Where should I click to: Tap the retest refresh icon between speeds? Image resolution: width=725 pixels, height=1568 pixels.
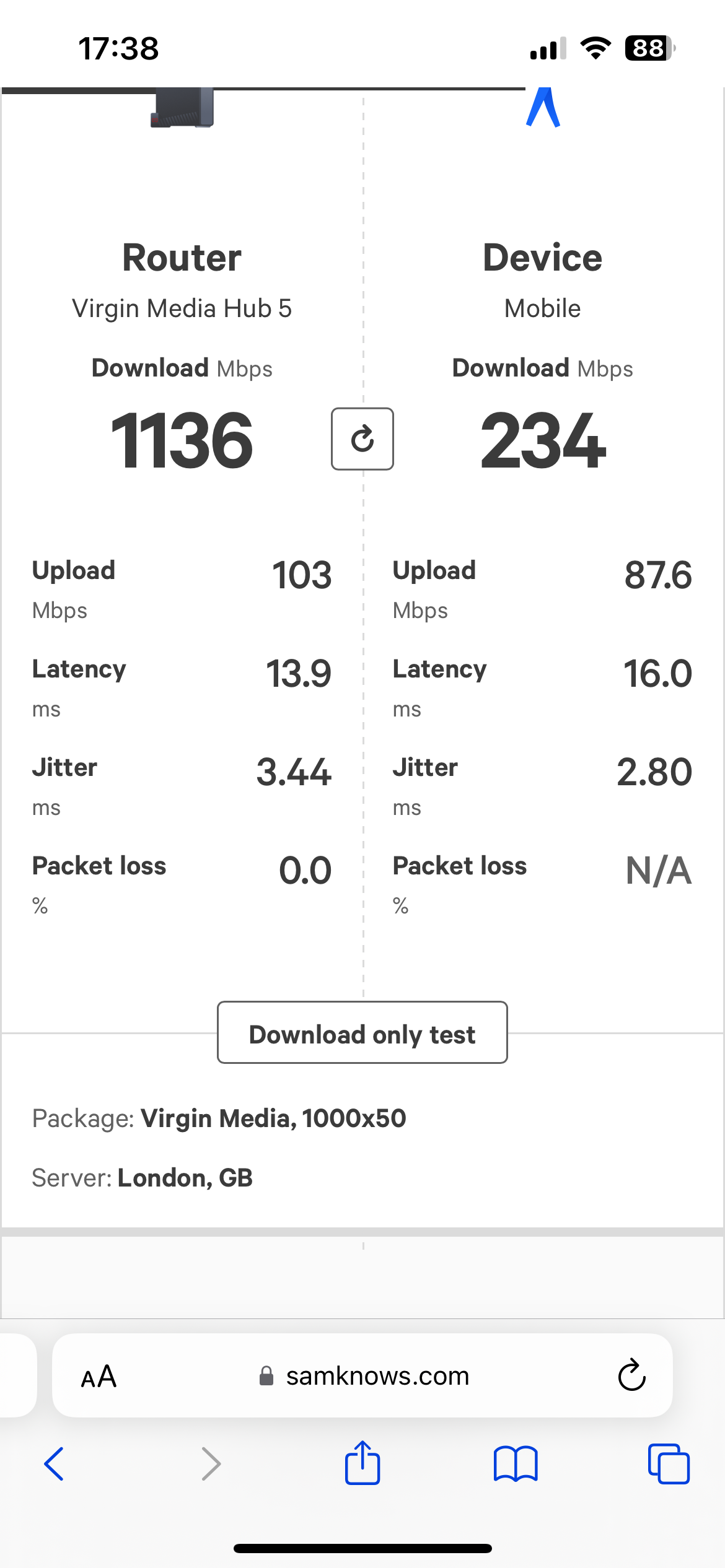tap(362, 439)
